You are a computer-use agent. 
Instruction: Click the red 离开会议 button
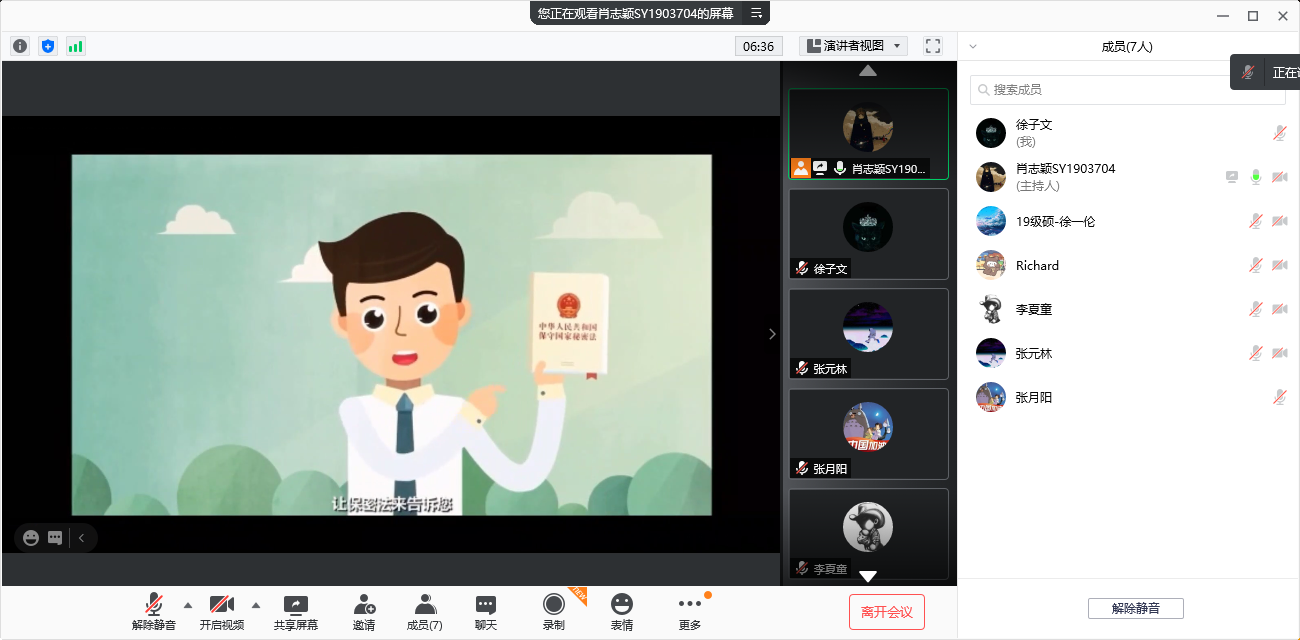[x=886, y=612]
